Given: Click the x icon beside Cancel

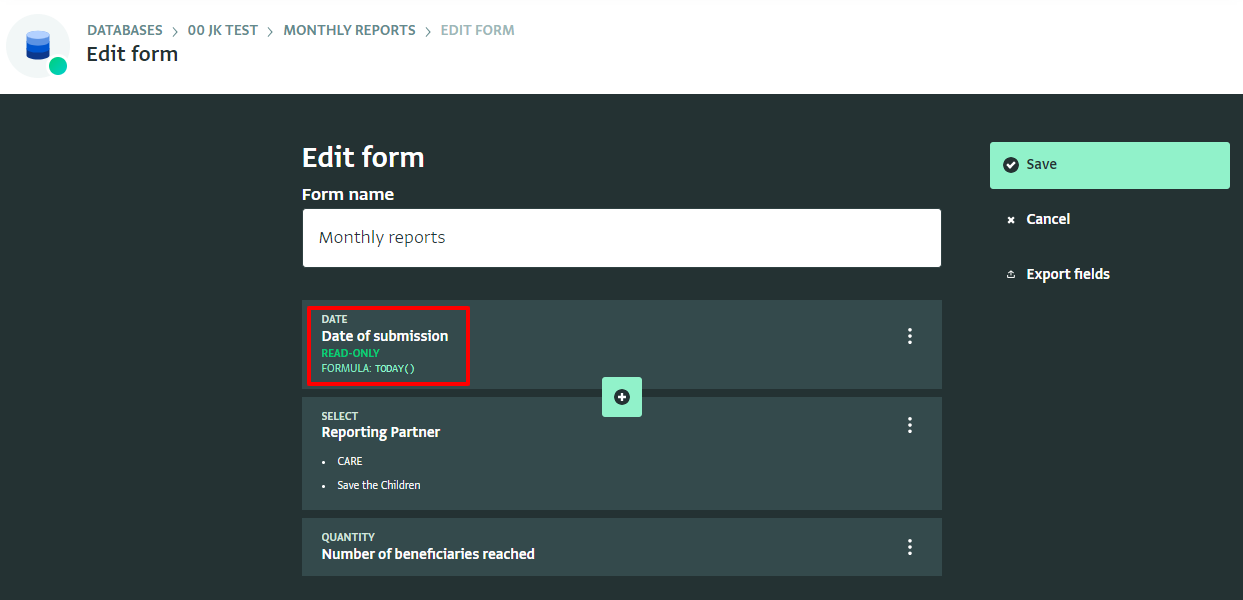Looking at the screenshot, I should [1011, 220].
